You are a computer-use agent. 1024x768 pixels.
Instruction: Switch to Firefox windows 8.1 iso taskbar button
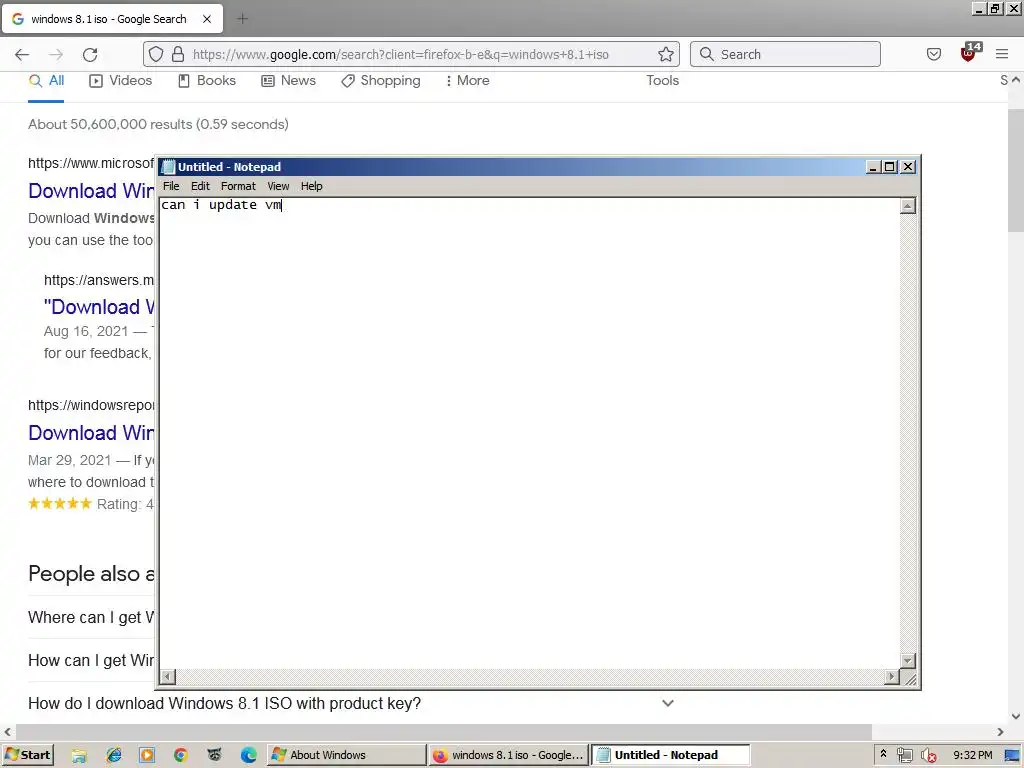pos(508,755)
